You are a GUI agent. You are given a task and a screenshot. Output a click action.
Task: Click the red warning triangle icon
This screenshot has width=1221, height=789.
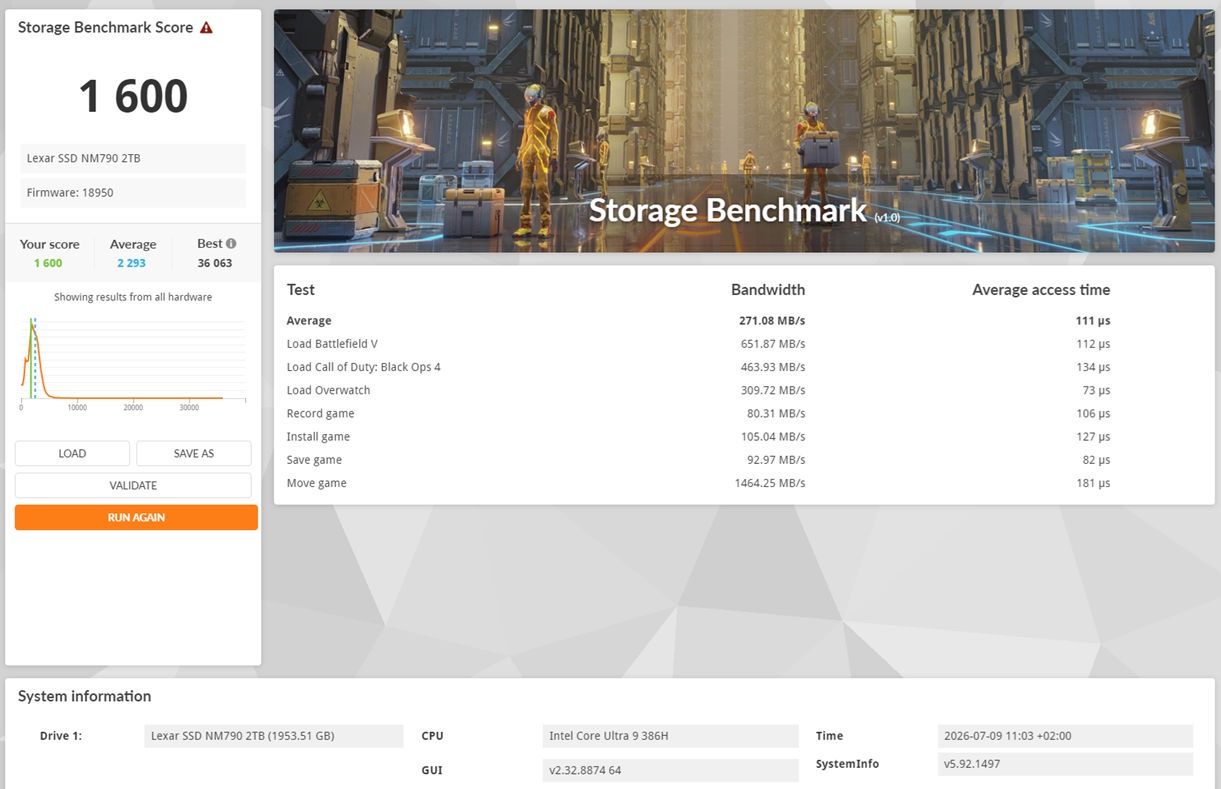[206, 28]
